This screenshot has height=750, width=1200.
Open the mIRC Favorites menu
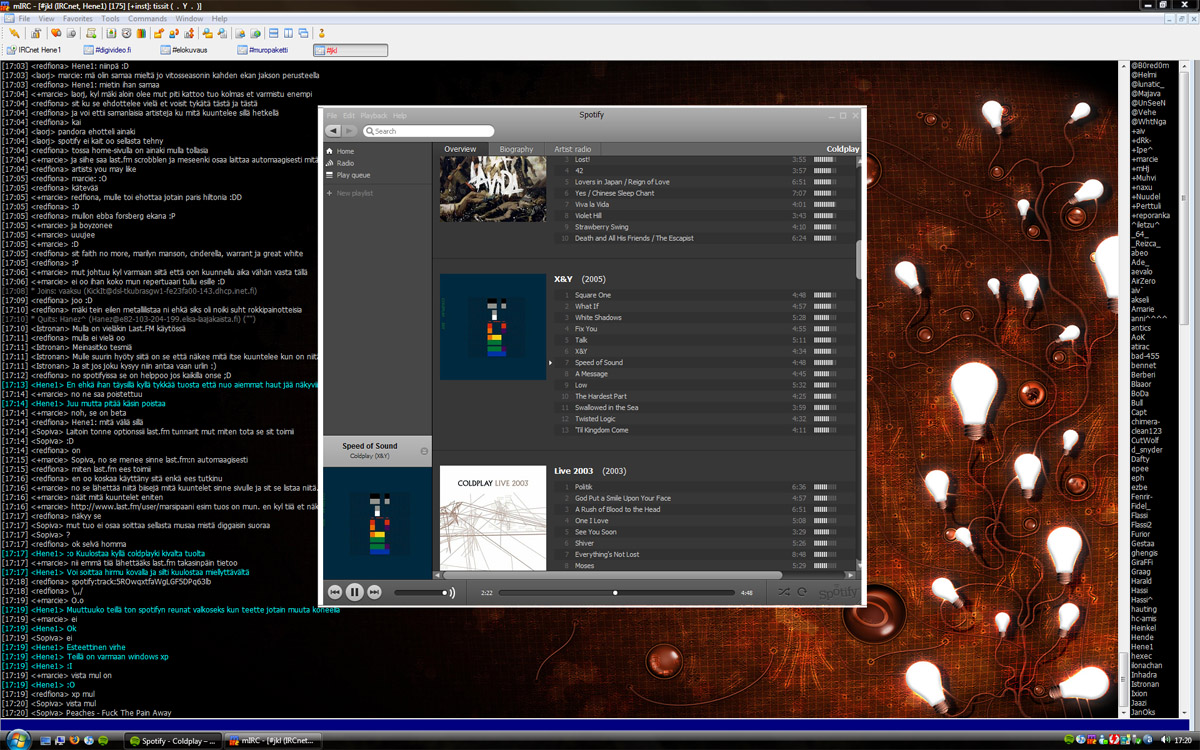click(77, 19)
